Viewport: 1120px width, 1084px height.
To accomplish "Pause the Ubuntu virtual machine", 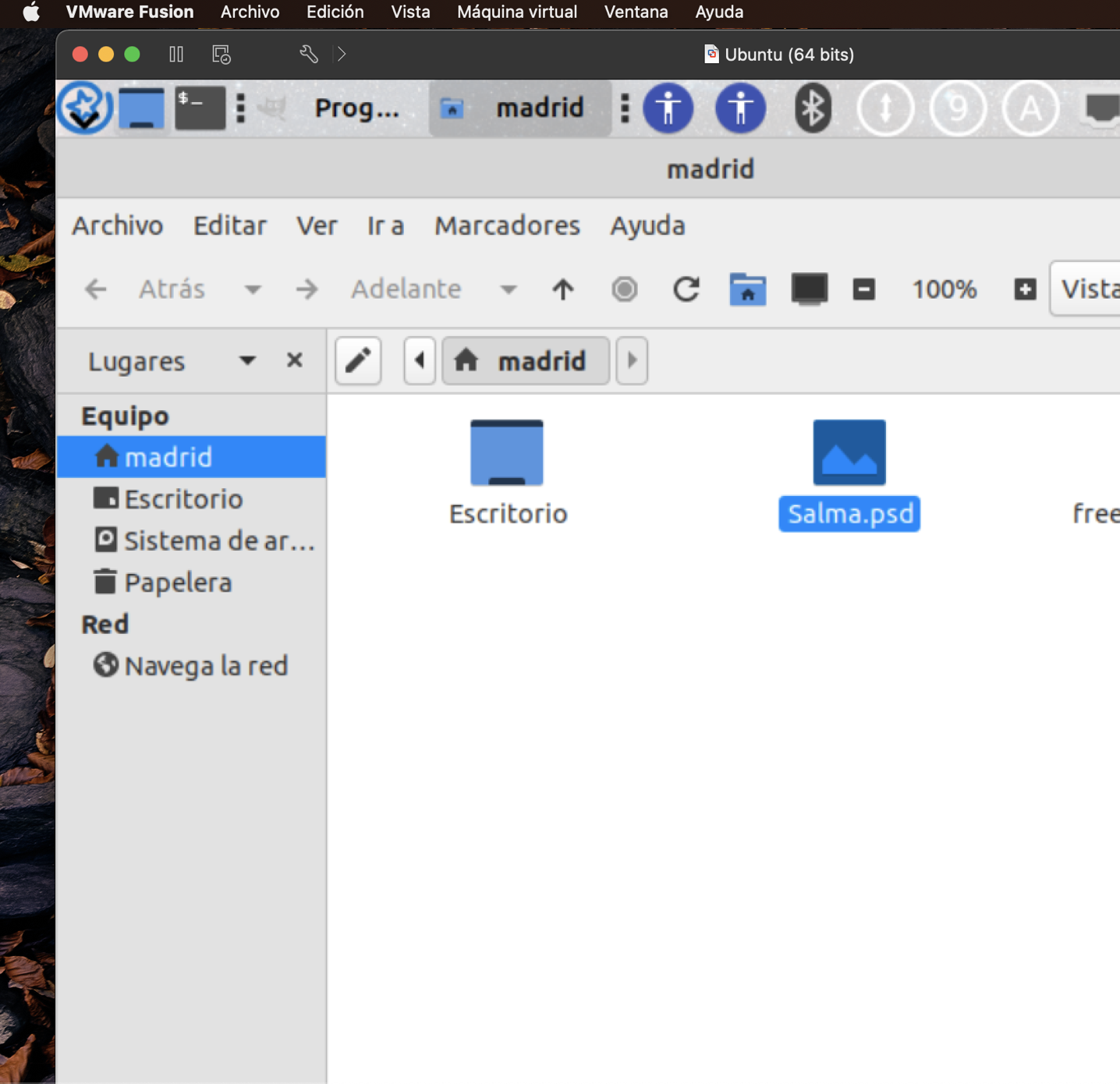I will pyautogui.click(x=176, y=55).
